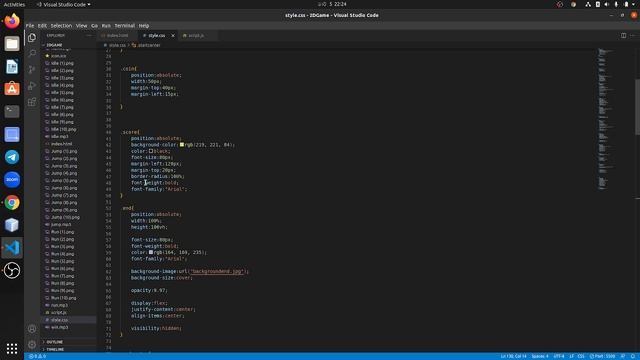Open index.html in the Explorer file tree
The width and height of the screenshot is (640, 360).
coord(62,144)
